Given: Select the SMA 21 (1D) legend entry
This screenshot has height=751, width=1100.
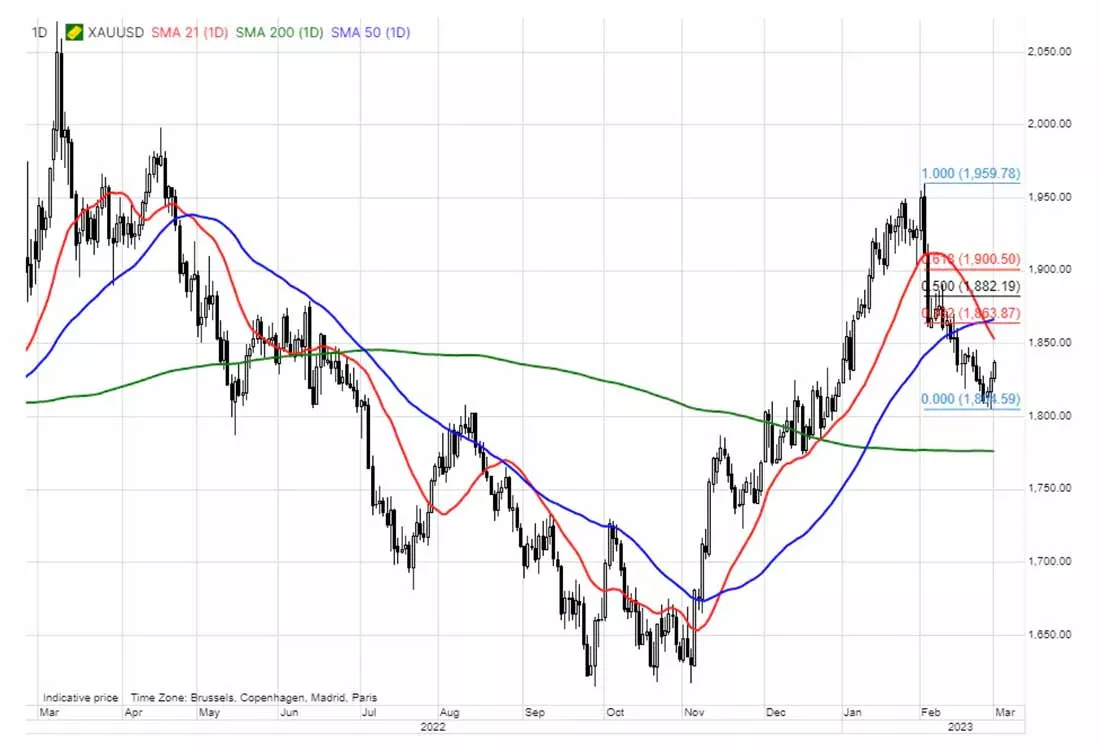Looking at the screenshot, I should (x=189, y=32).
